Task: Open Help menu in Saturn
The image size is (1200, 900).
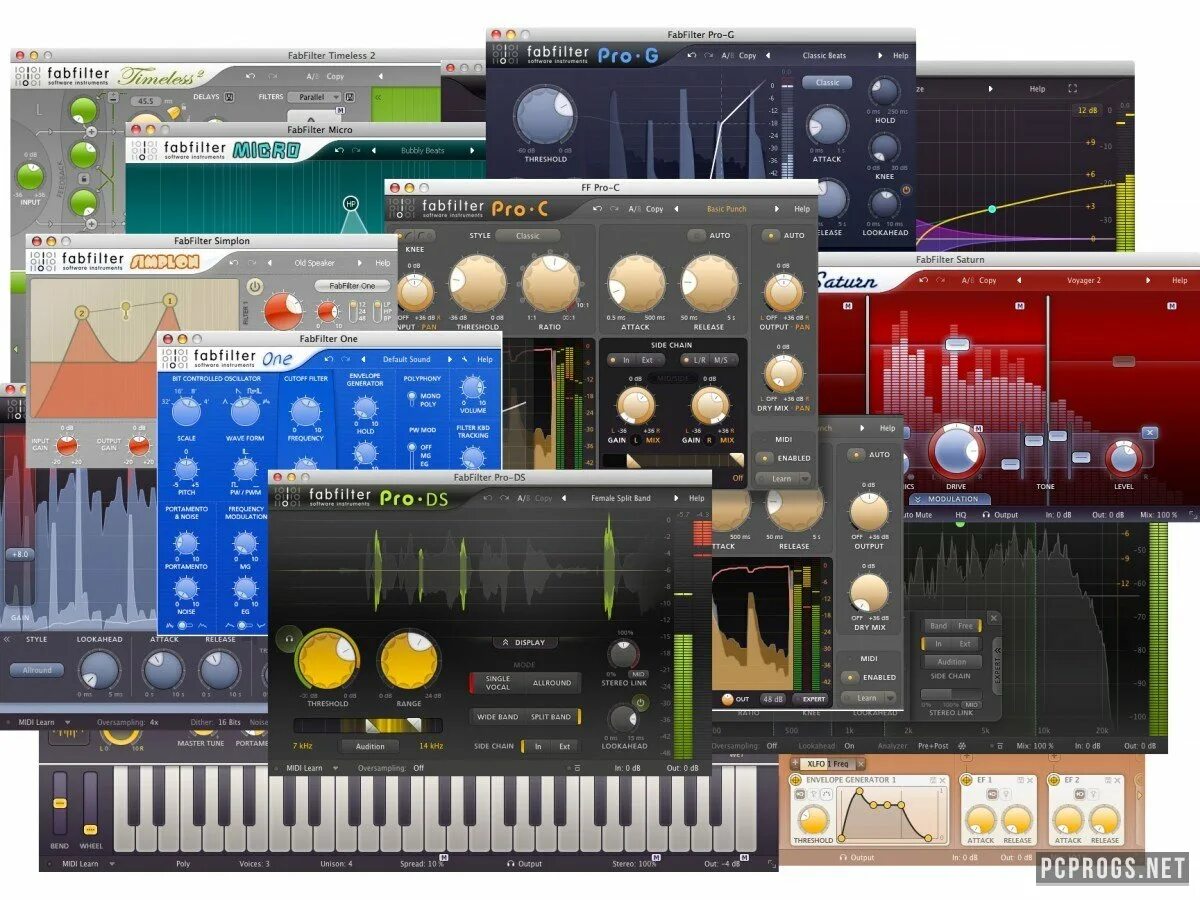Action: point(1180,281)
